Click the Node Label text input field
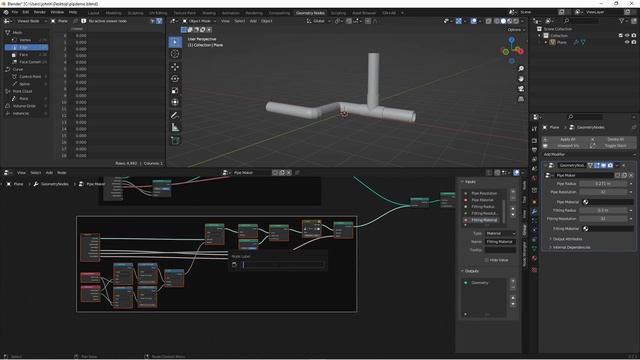Screen dimensions: 640x360 point(282,264)
